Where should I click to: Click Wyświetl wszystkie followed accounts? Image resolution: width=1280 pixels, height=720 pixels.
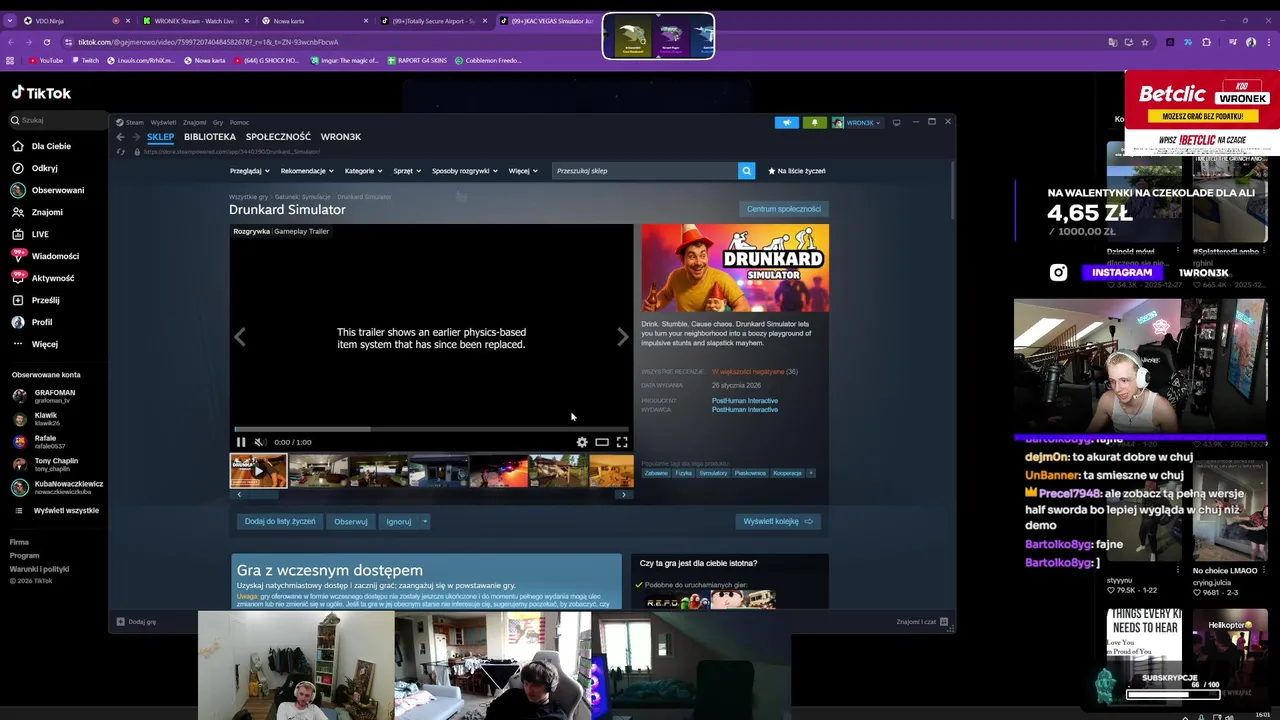coord(56,510)
